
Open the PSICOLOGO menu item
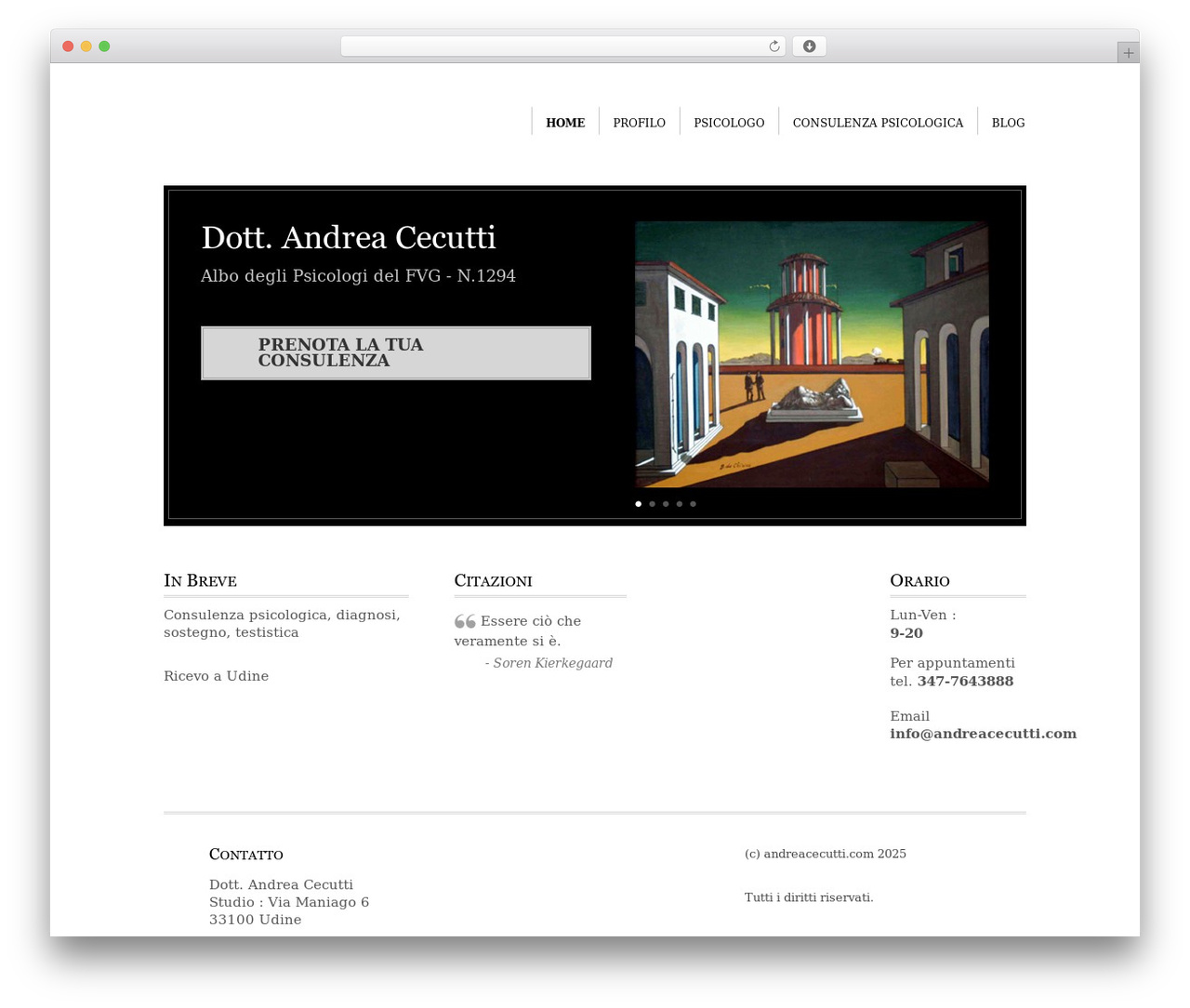pyautogui.click(x=729, y=123)
